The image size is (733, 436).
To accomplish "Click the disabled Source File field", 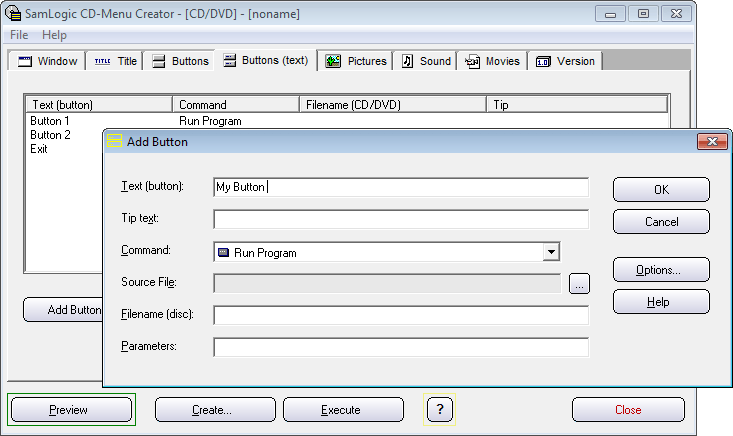I will (x=387, y=283).
